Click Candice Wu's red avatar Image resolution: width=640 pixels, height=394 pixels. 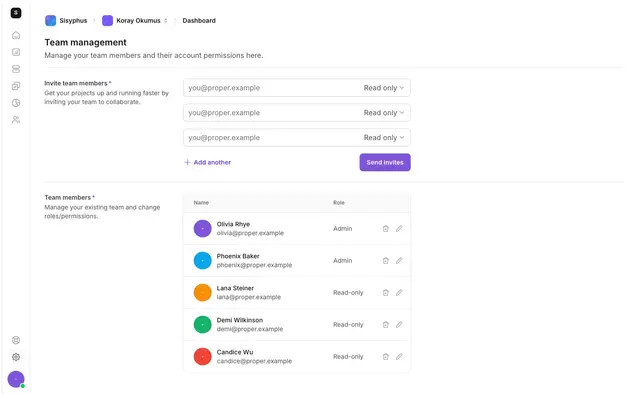tap(202, 356)
